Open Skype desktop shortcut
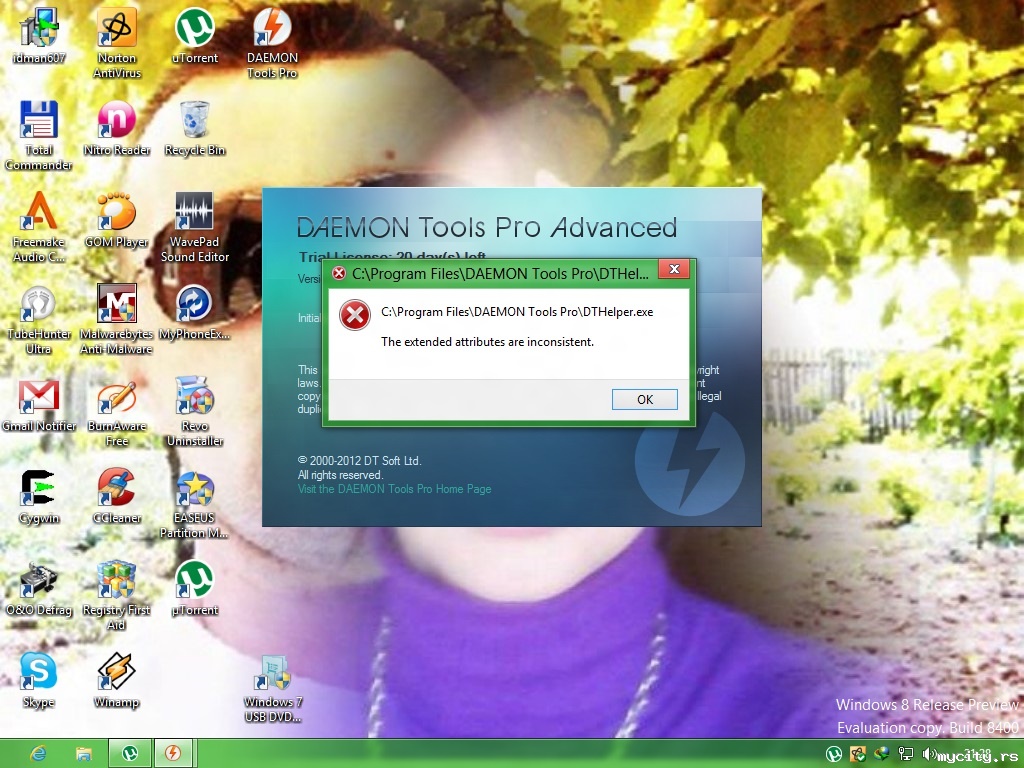The width and height of the screenshot is (1024, 768). click(x=39, y=681)
